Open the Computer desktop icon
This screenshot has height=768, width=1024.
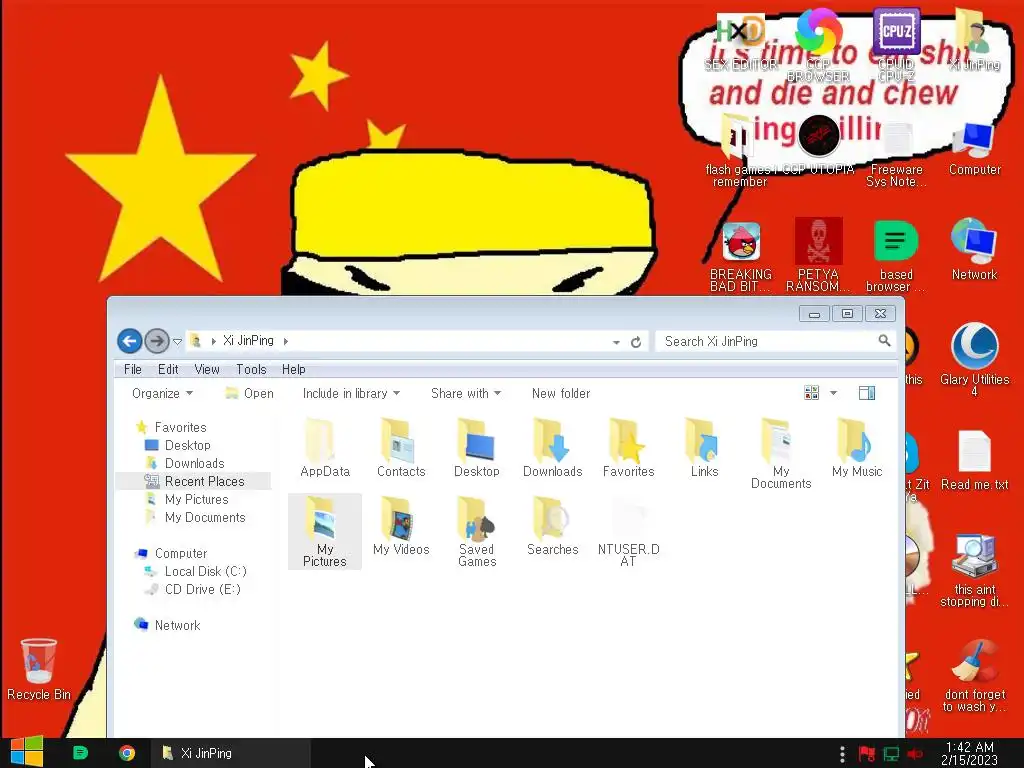point(974,149)
